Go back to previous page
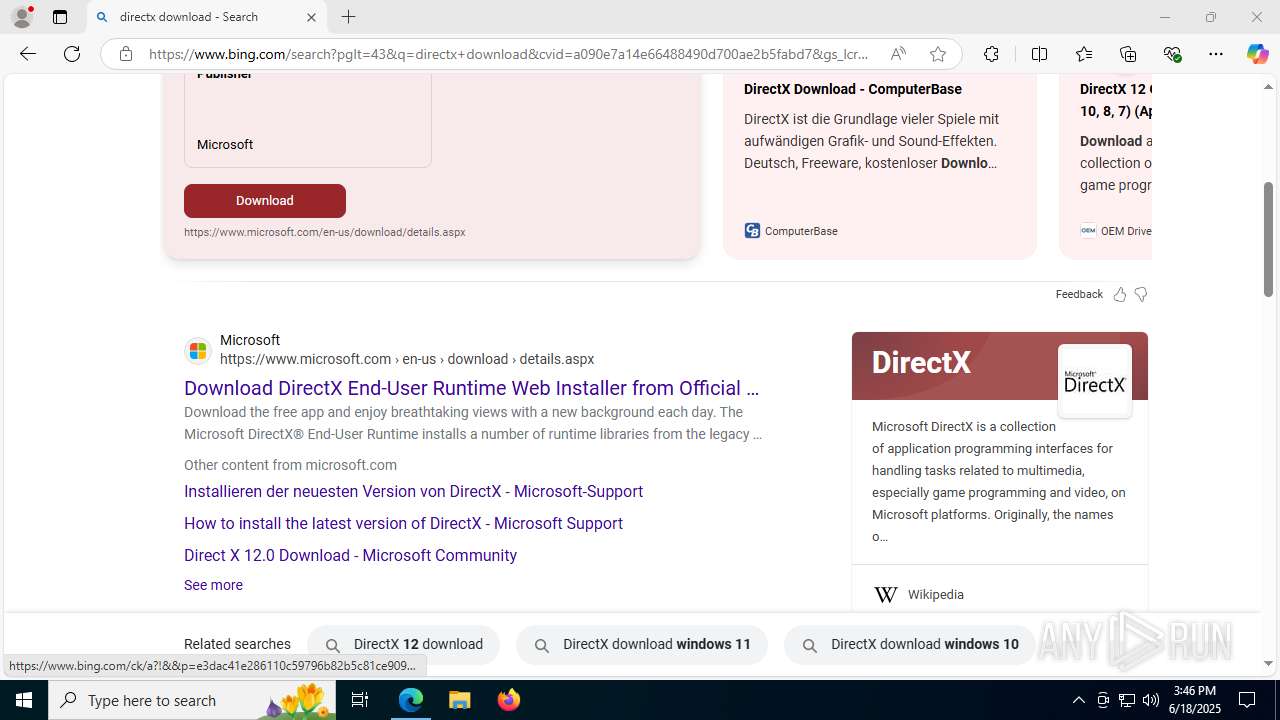 [28, 54]
